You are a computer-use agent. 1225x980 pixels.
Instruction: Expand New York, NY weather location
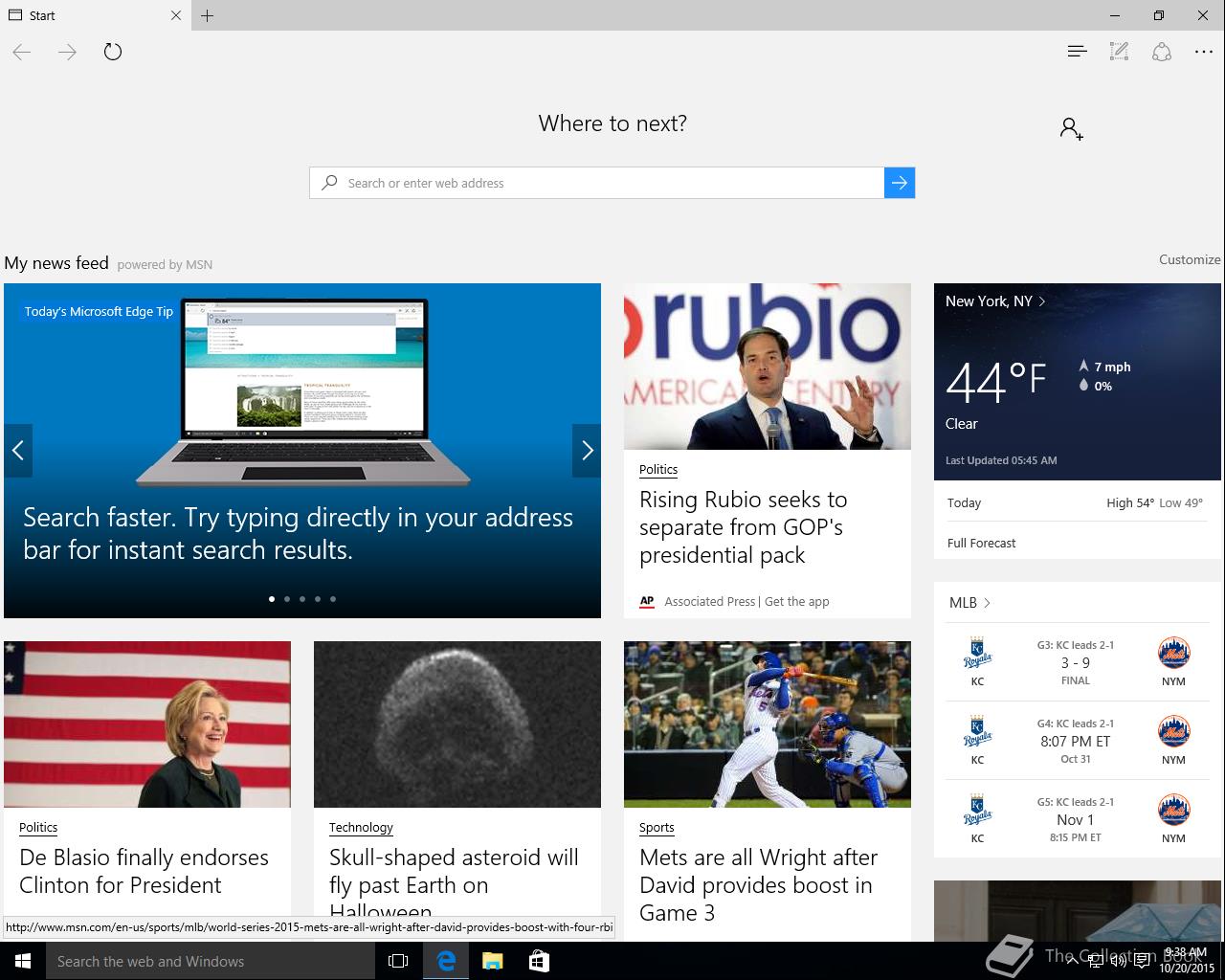pyautogui.click(x=995, y=301)
